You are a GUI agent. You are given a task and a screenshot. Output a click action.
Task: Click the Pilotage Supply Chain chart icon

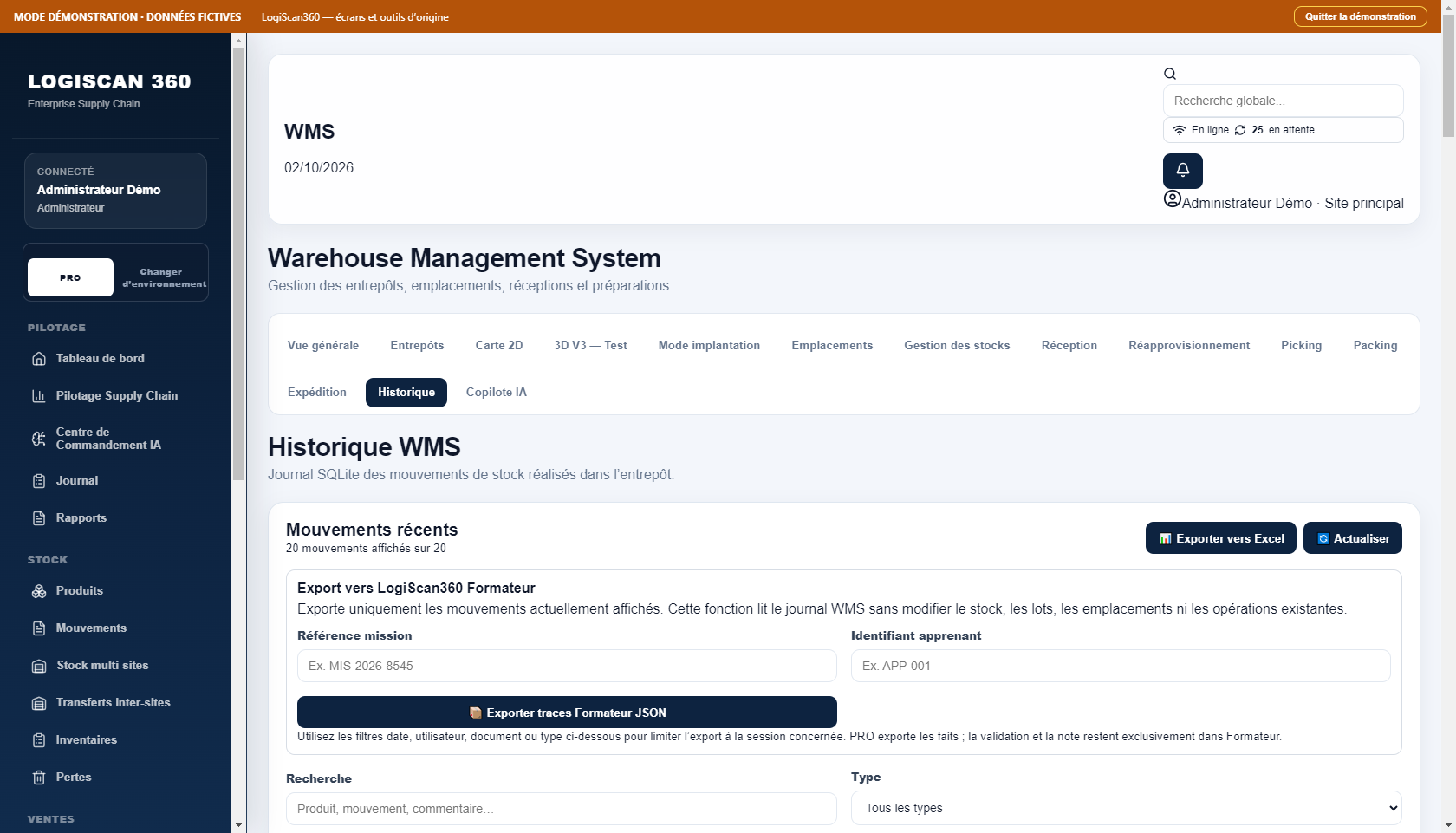[39, 396]
